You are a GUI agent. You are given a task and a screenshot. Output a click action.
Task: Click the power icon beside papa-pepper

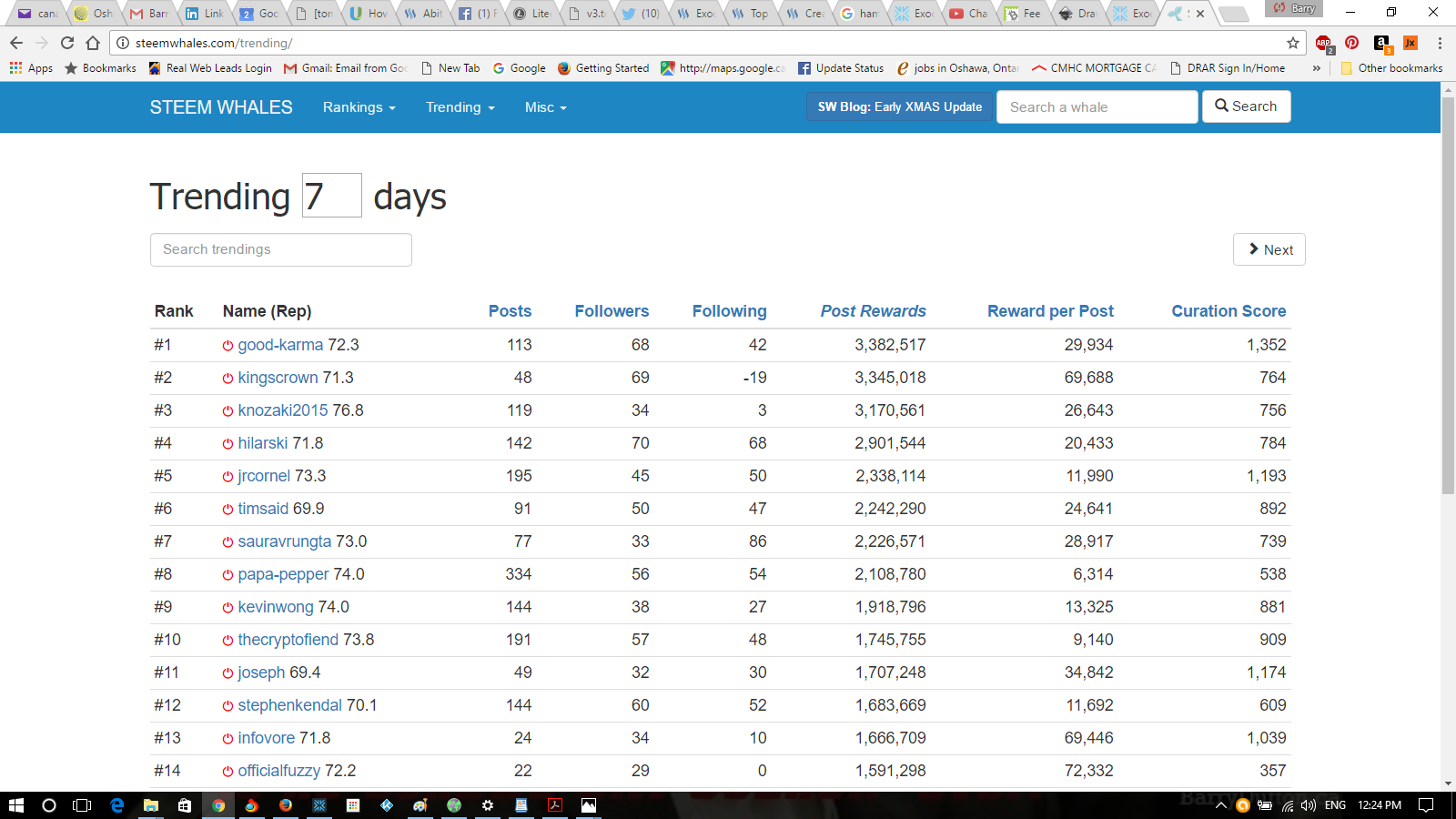[x=227, y=575]
